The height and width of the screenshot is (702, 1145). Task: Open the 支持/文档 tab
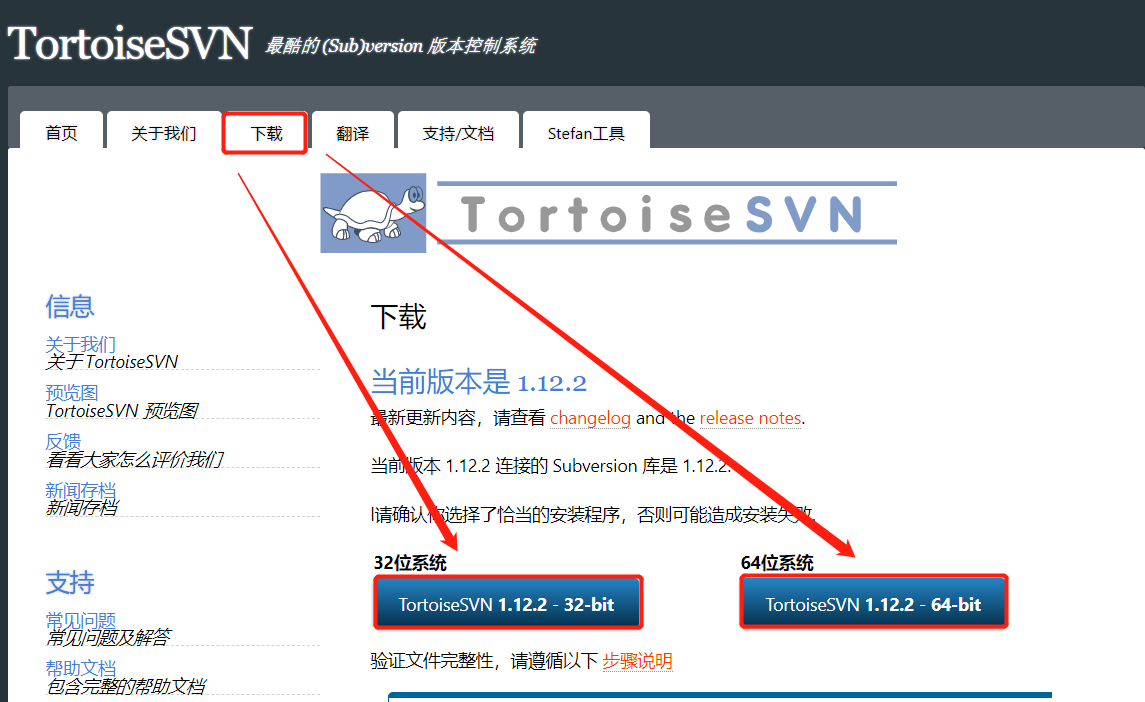458,133
